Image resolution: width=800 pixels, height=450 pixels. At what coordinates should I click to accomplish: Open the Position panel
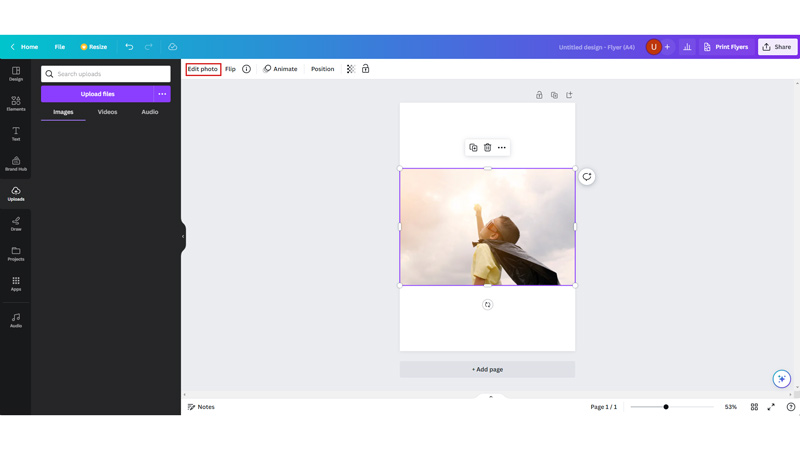tap(322, 69)
